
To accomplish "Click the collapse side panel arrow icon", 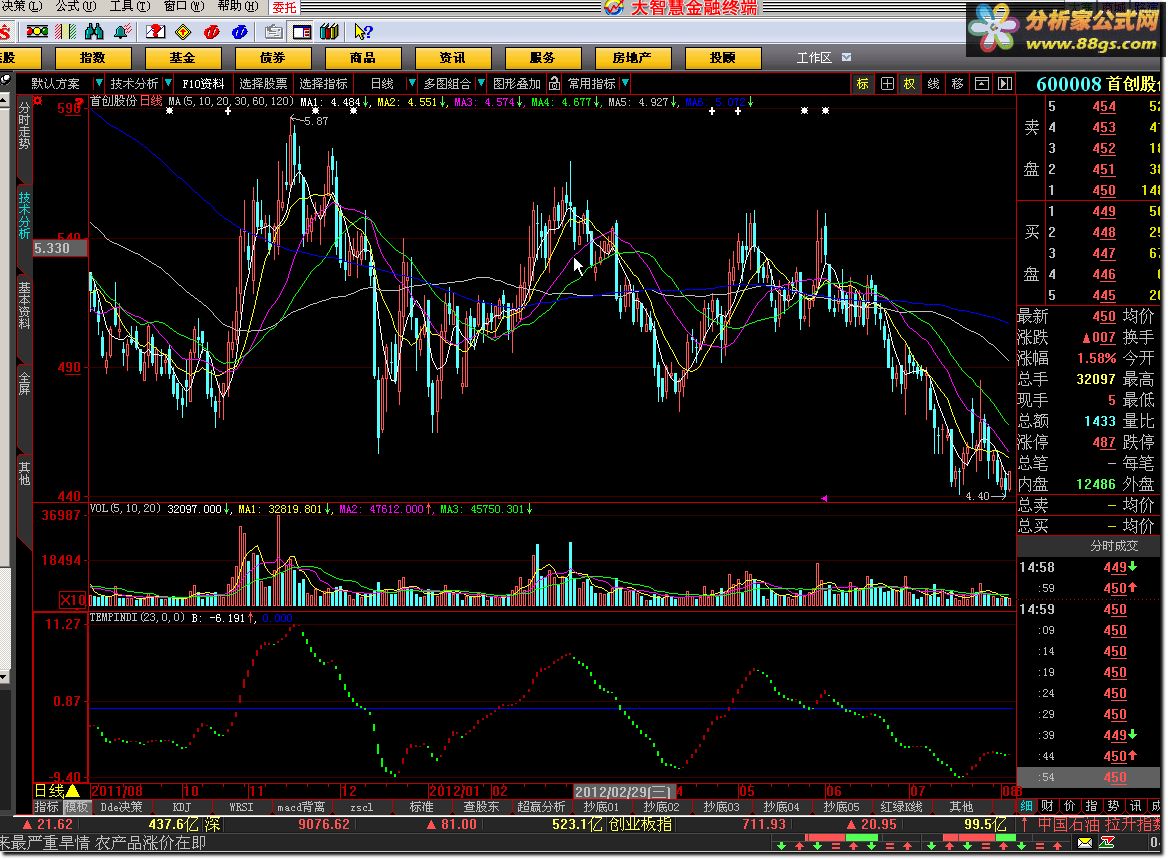I will [x=1004, y=84].
